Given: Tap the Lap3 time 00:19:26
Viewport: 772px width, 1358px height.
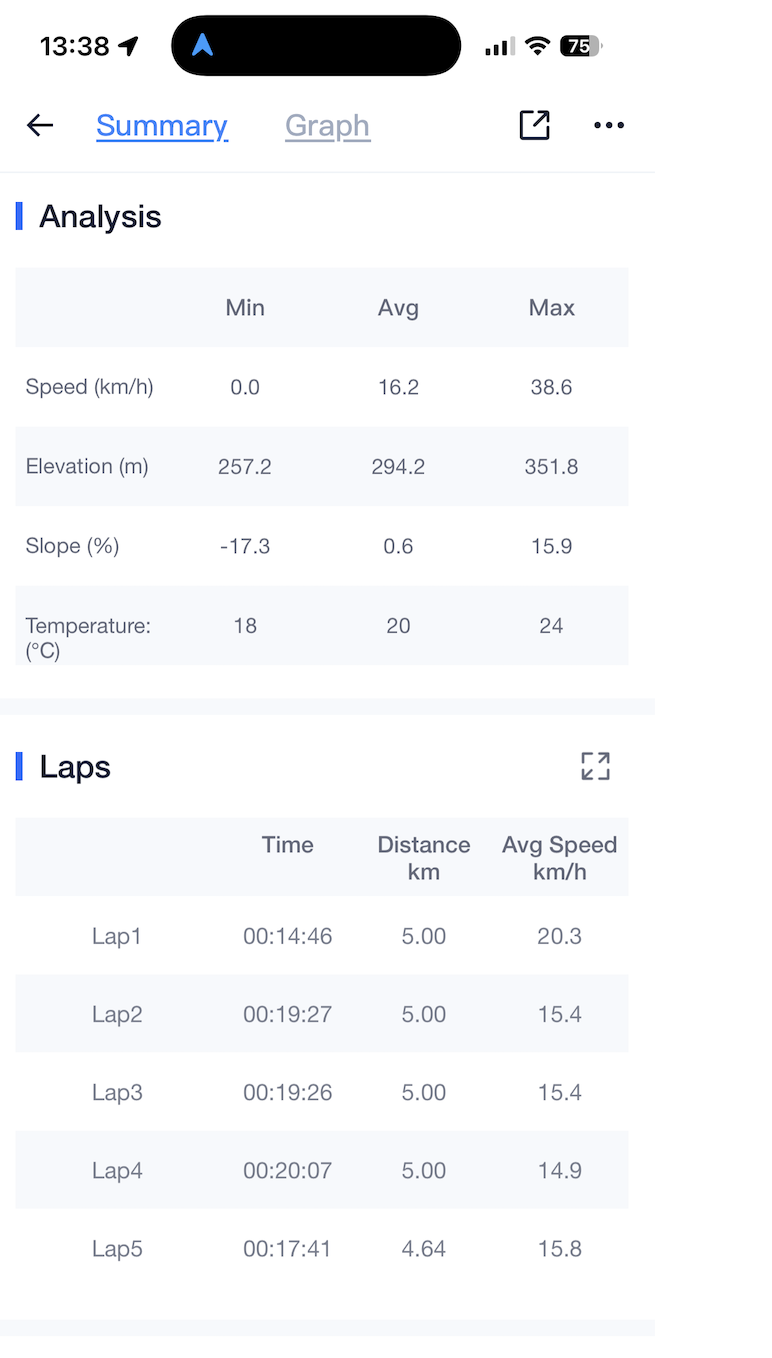Looking at the screenshot, I should point(287,1092).
